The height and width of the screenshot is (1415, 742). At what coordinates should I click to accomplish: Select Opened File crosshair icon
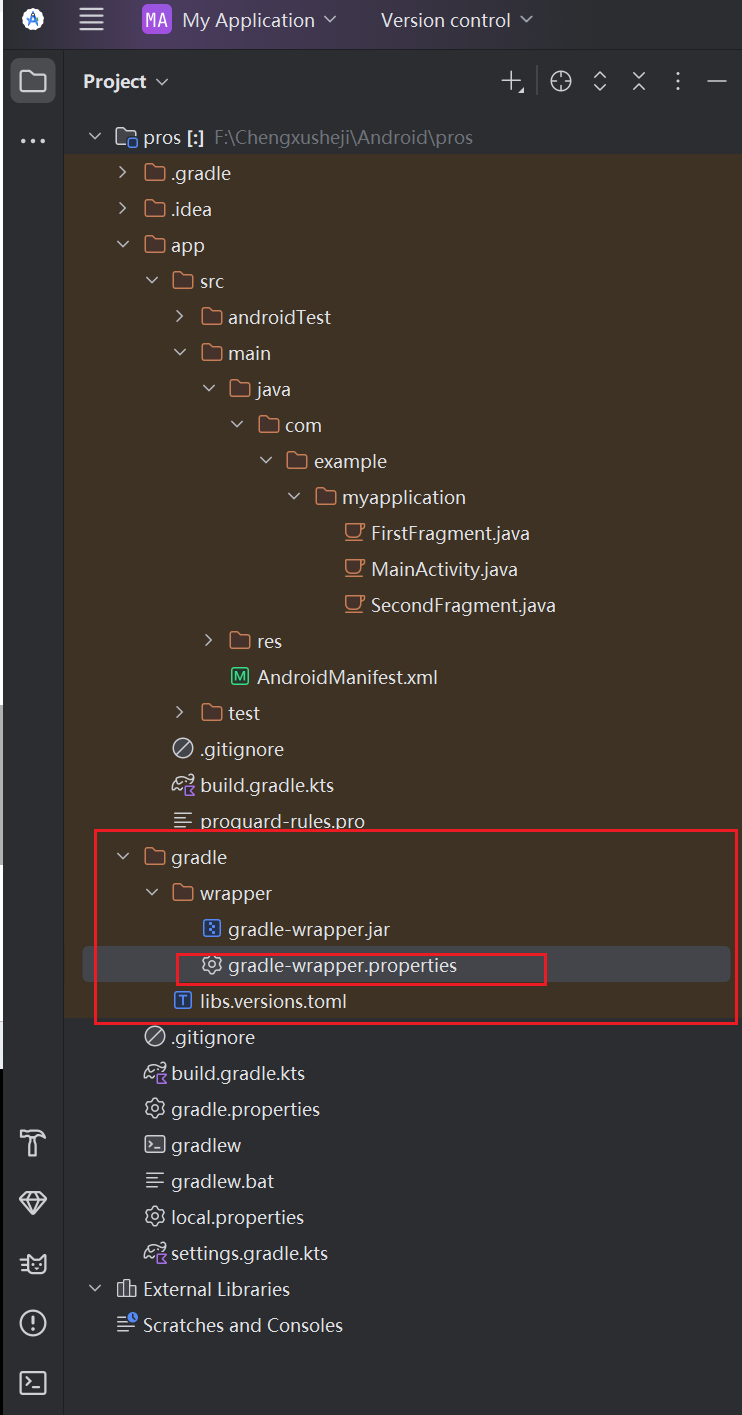tap(561, 82)
